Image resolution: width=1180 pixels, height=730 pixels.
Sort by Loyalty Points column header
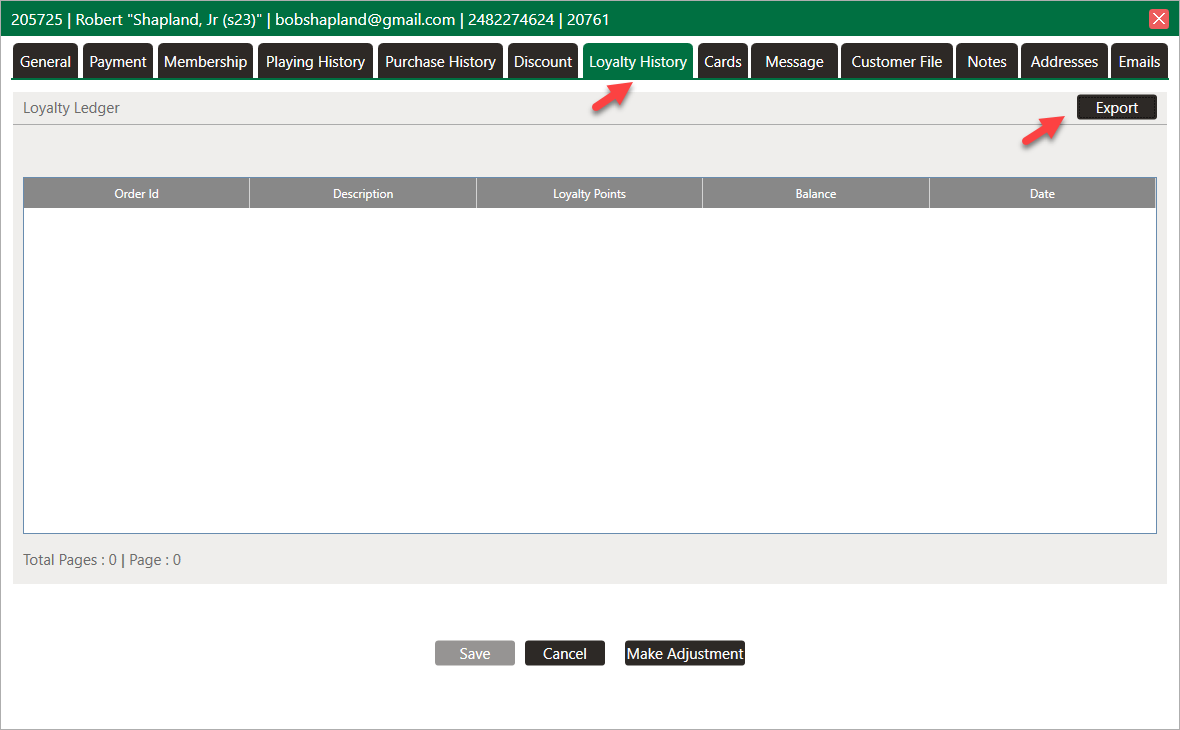(x=589, y=194)
